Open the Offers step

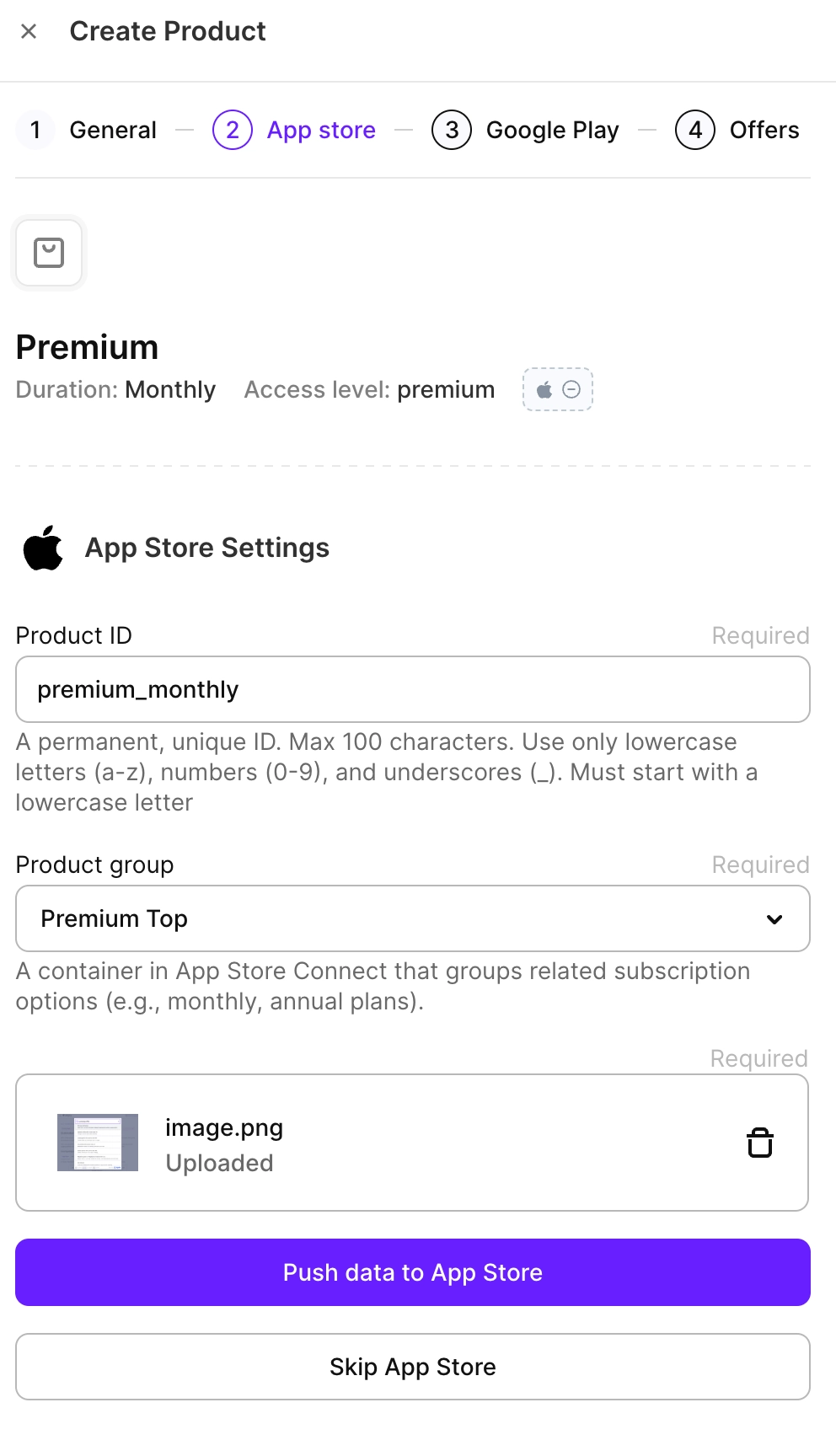[764, 130]
